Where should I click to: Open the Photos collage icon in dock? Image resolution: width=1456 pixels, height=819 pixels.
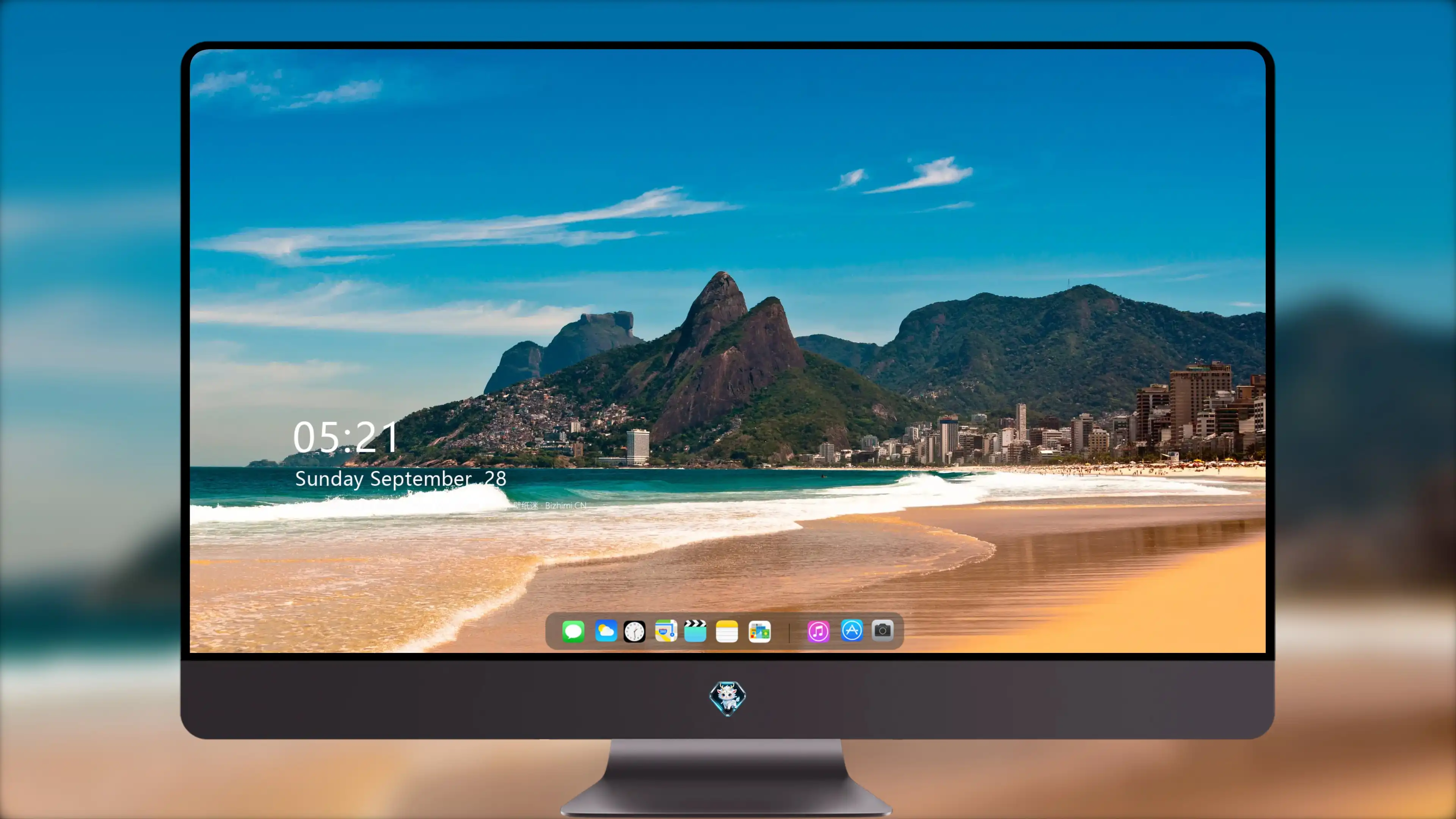(759, 631)
